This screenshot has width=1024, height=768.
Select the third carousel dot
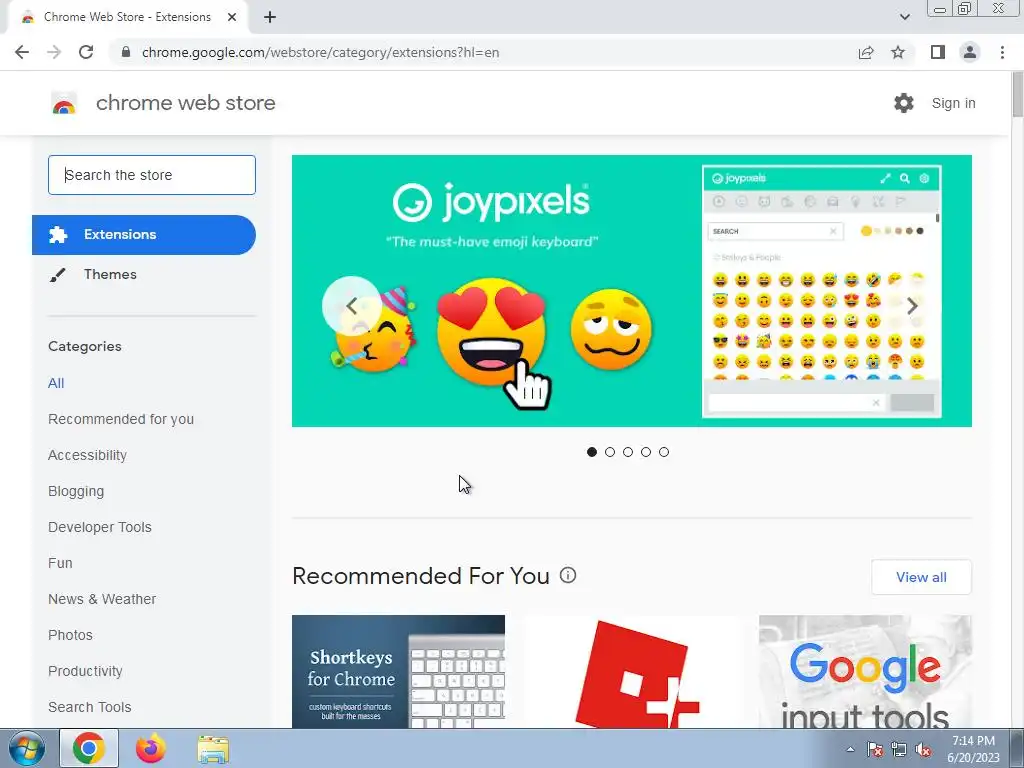628,452
